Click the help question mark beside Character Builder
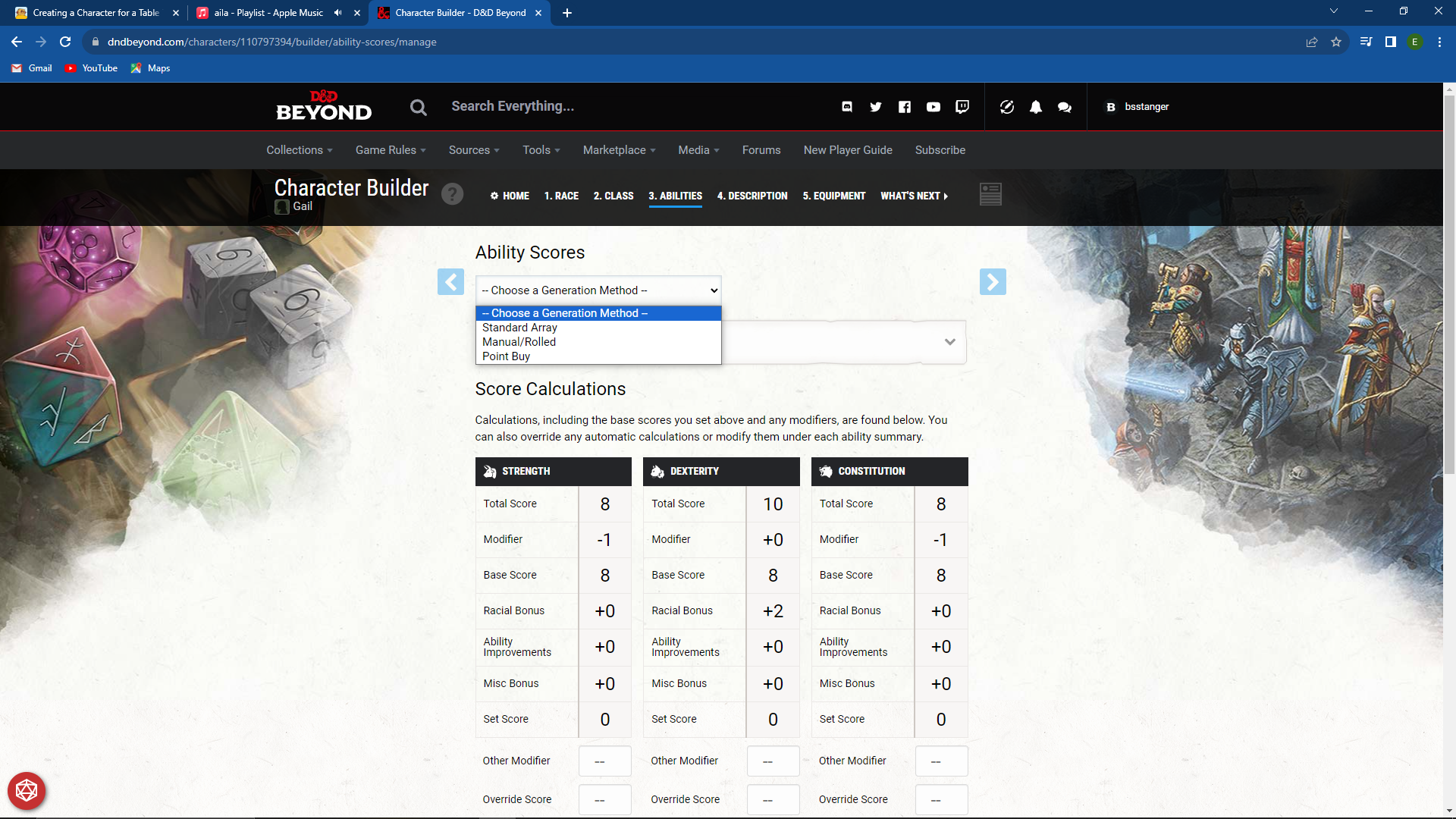 point(453,194)
